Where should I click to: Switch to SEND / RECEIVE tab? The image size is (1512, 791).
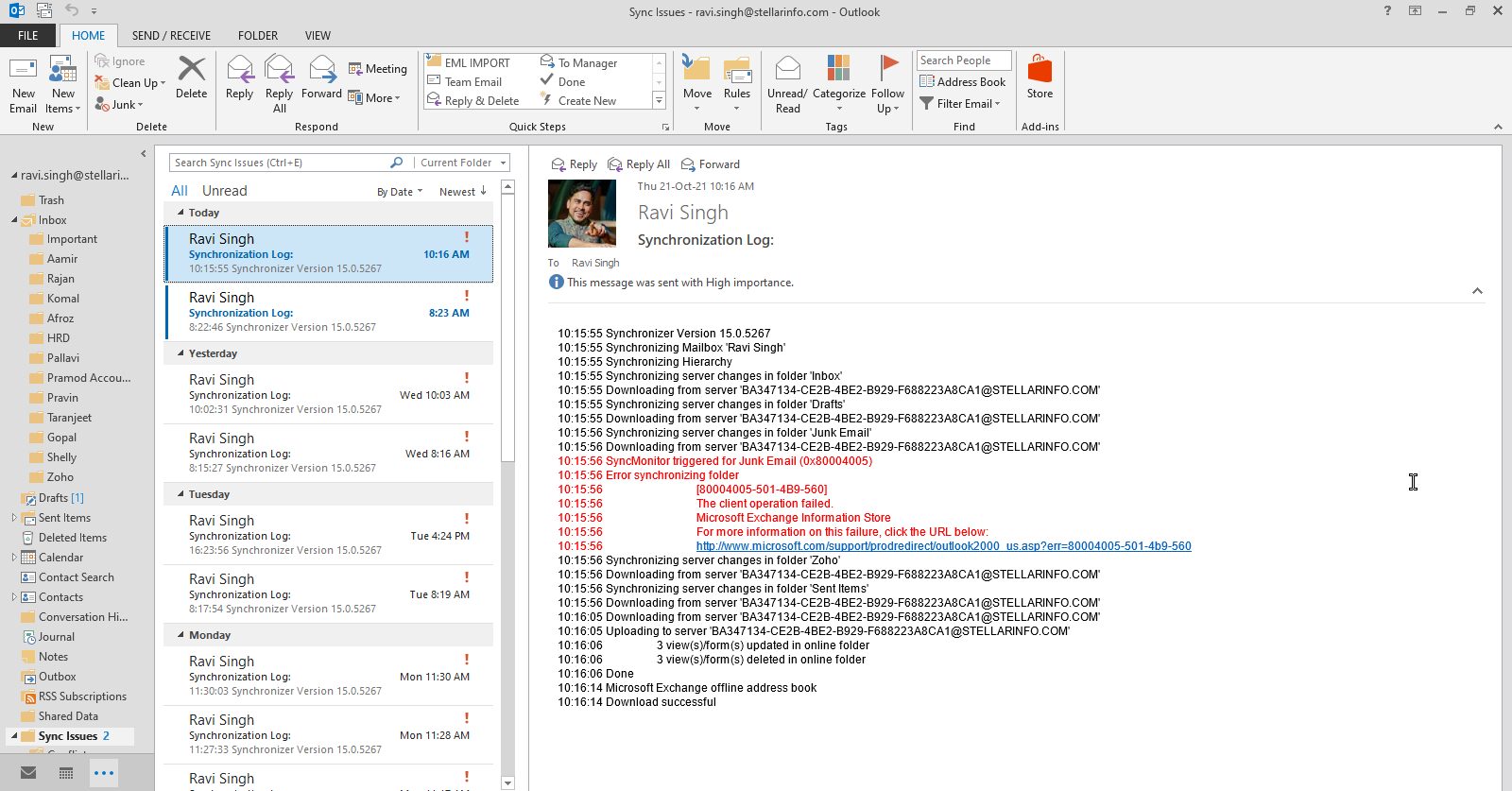point(171,35)
